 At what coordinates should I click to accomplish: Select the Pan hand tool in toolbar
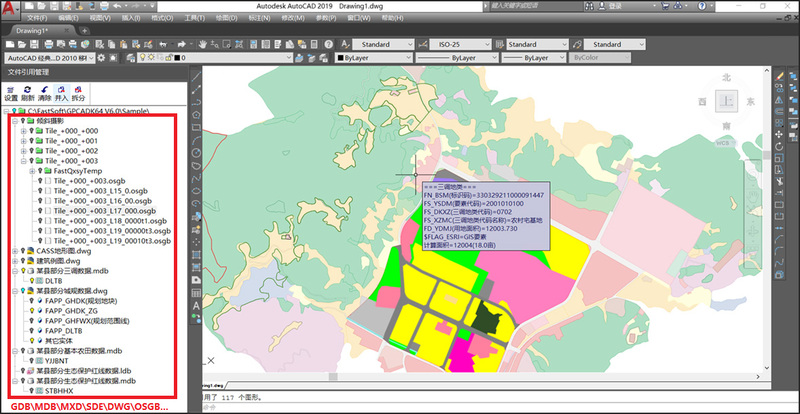point(202,44)
